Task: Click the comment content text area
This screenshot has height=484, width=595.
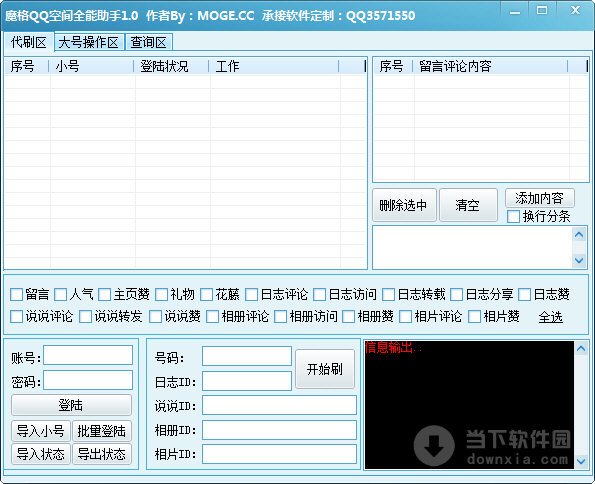Action: tap(472, 248)
